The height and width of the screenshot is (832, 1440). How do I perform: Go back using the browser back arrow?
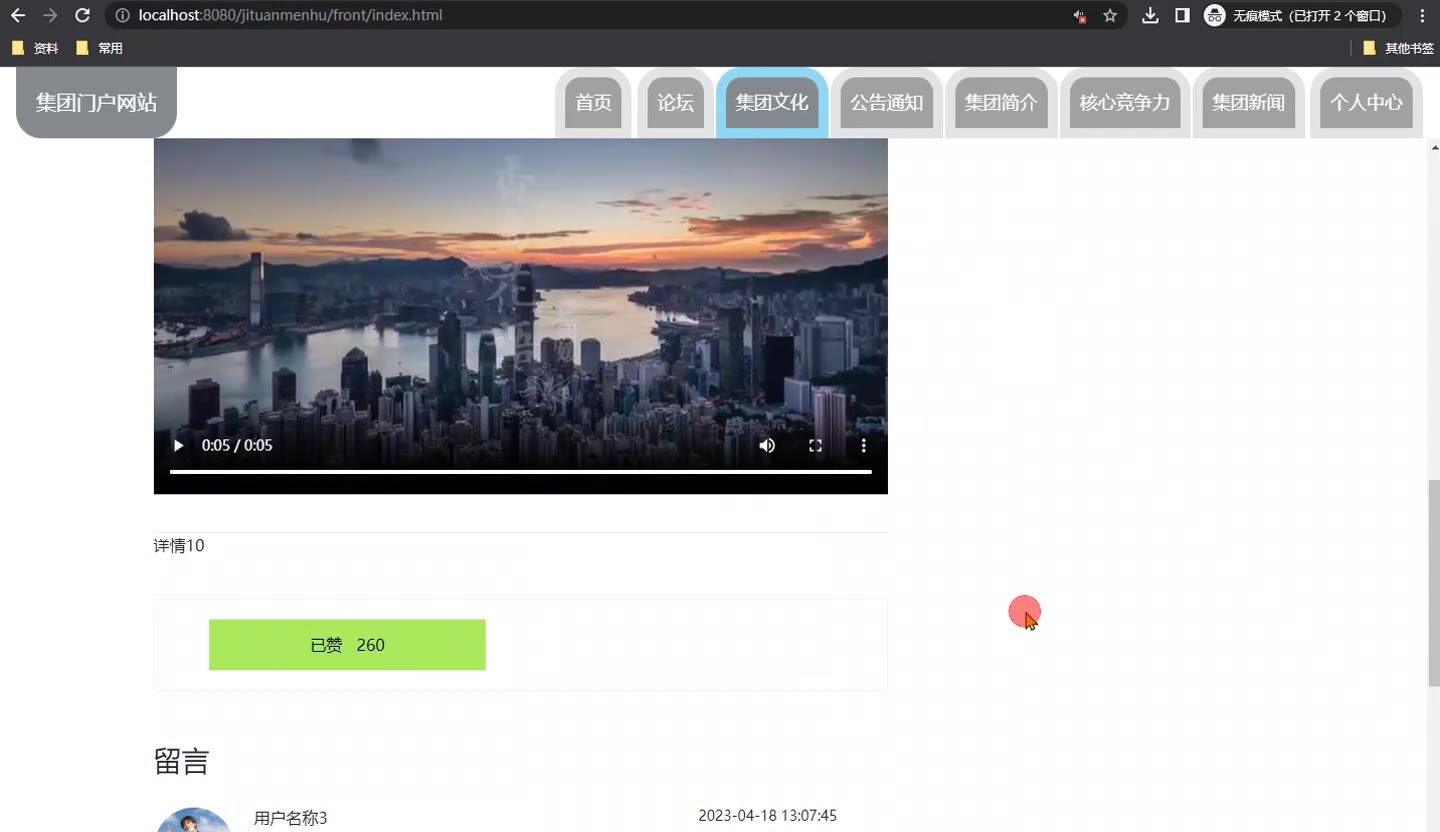18,15
